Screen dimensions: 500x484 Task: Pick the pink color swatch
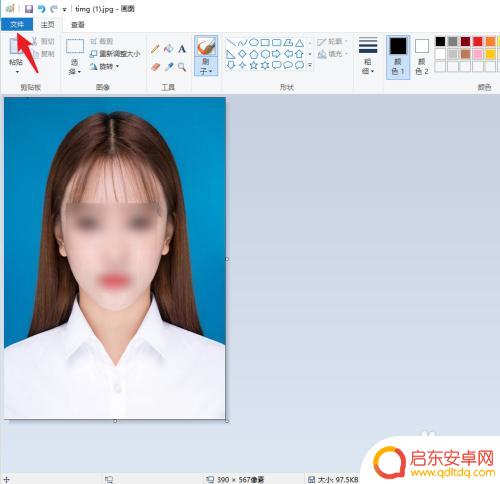pyautogui.click(x=478, y=54)
